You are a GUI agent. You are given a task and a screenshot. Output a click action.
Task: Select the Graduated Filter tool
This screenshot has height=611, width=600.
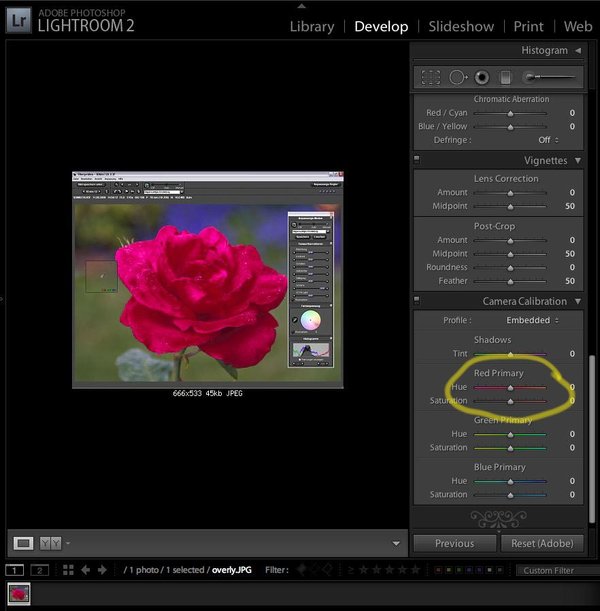[x=505, y=77]
